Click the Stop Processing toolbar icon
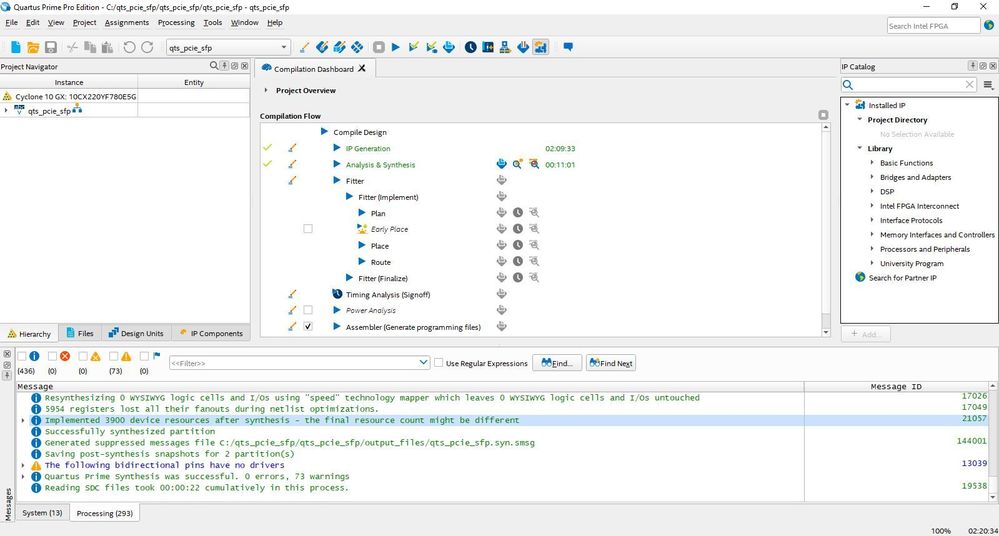The width and height of the screenshot is (999, 536). (x=379, y=47)
